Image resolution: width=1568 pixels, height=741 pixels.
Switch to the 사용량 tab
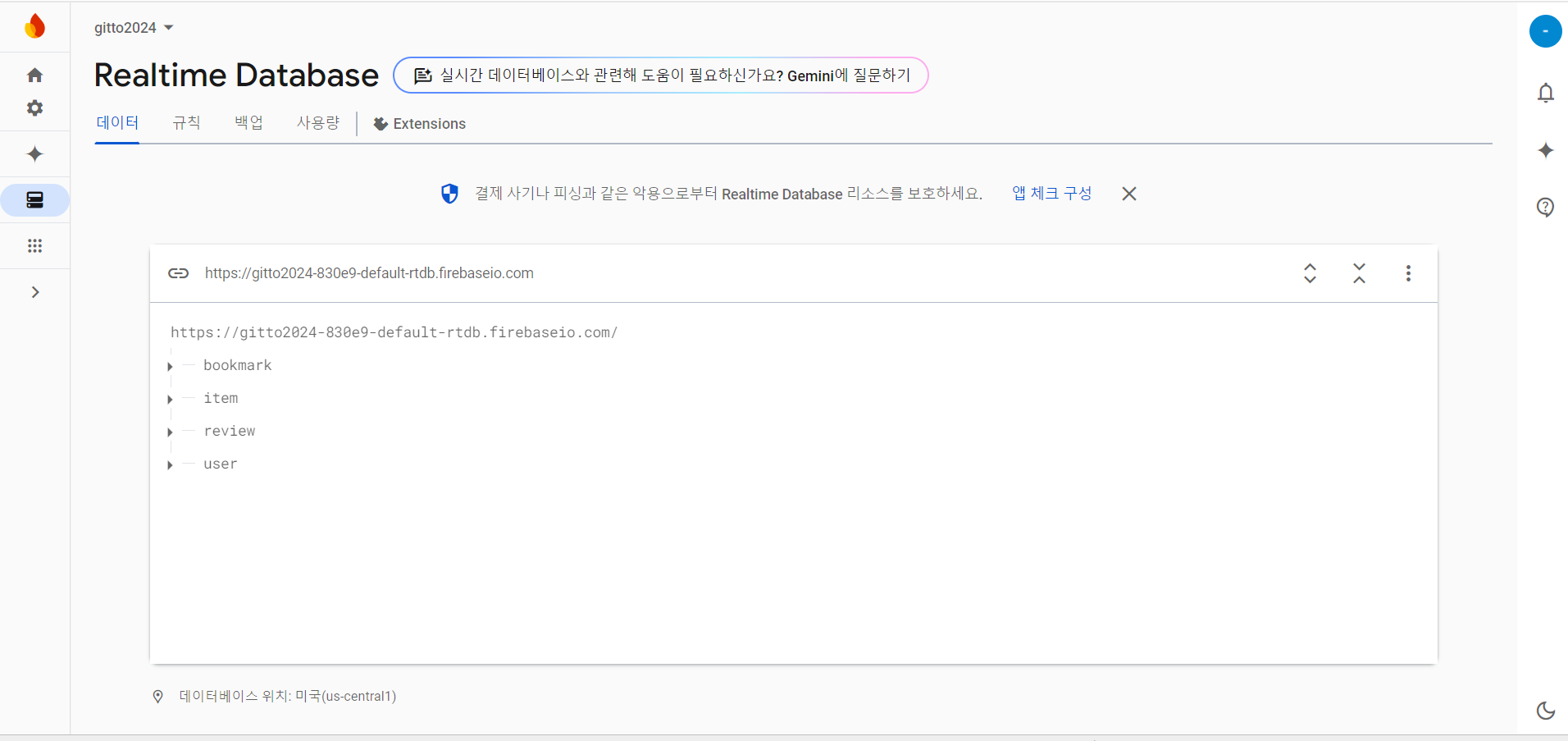click(317, 123)
